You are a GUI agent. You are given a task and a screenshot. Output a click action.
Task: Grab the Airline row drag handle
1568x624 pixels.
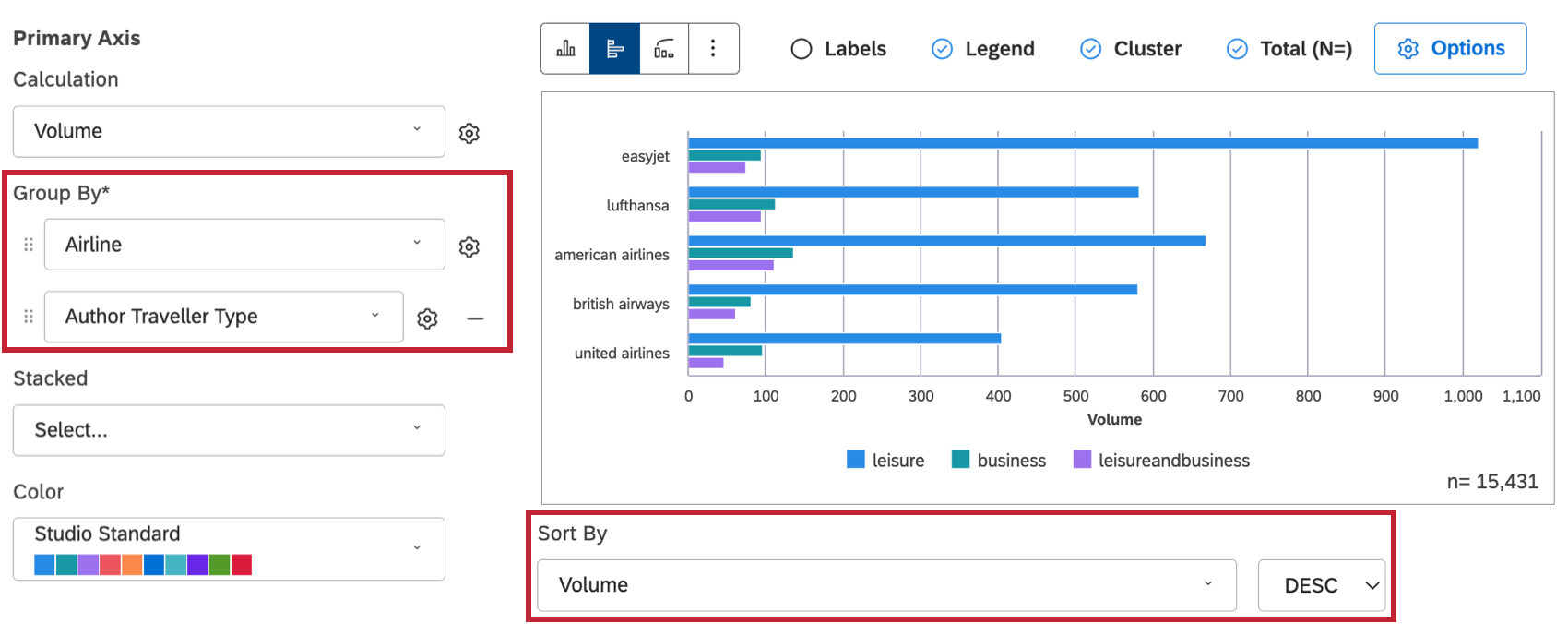pyautogui.click(x=29, y=245)
